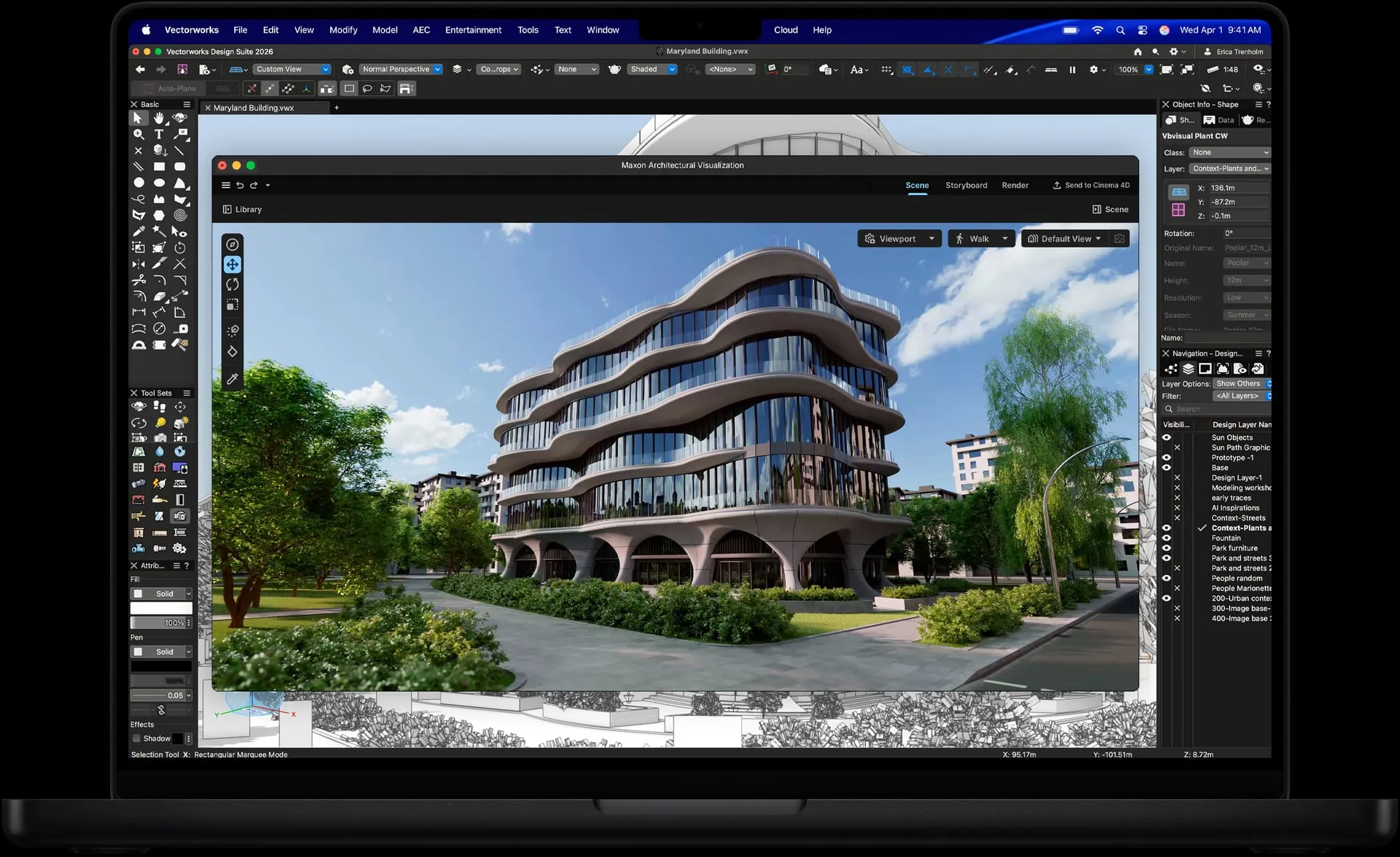Open the Library panel in Maxon window
Viewport: 1400px width, 857px height.
tap(243, 209)
